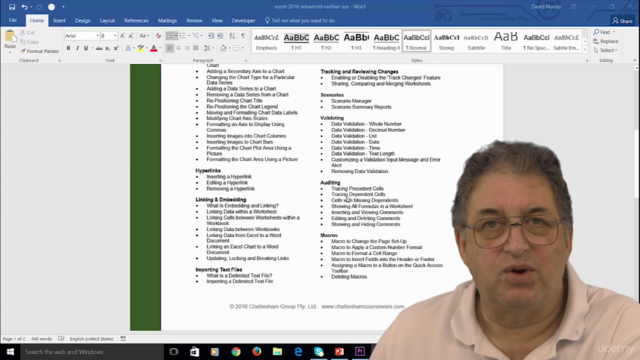Apply the Title style

coord(506,41)
